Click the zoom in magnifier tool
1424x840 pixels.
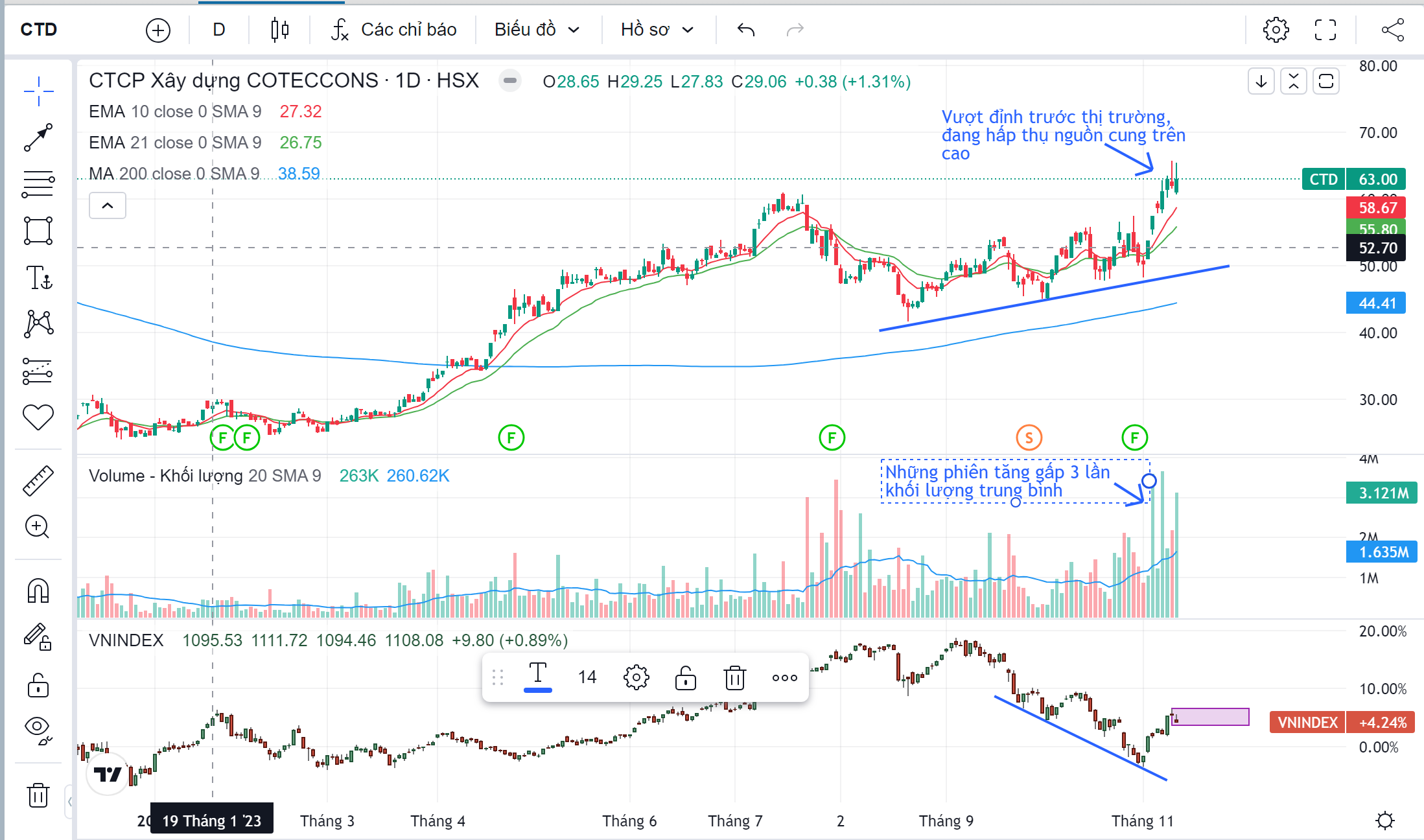tap(38, 526)
